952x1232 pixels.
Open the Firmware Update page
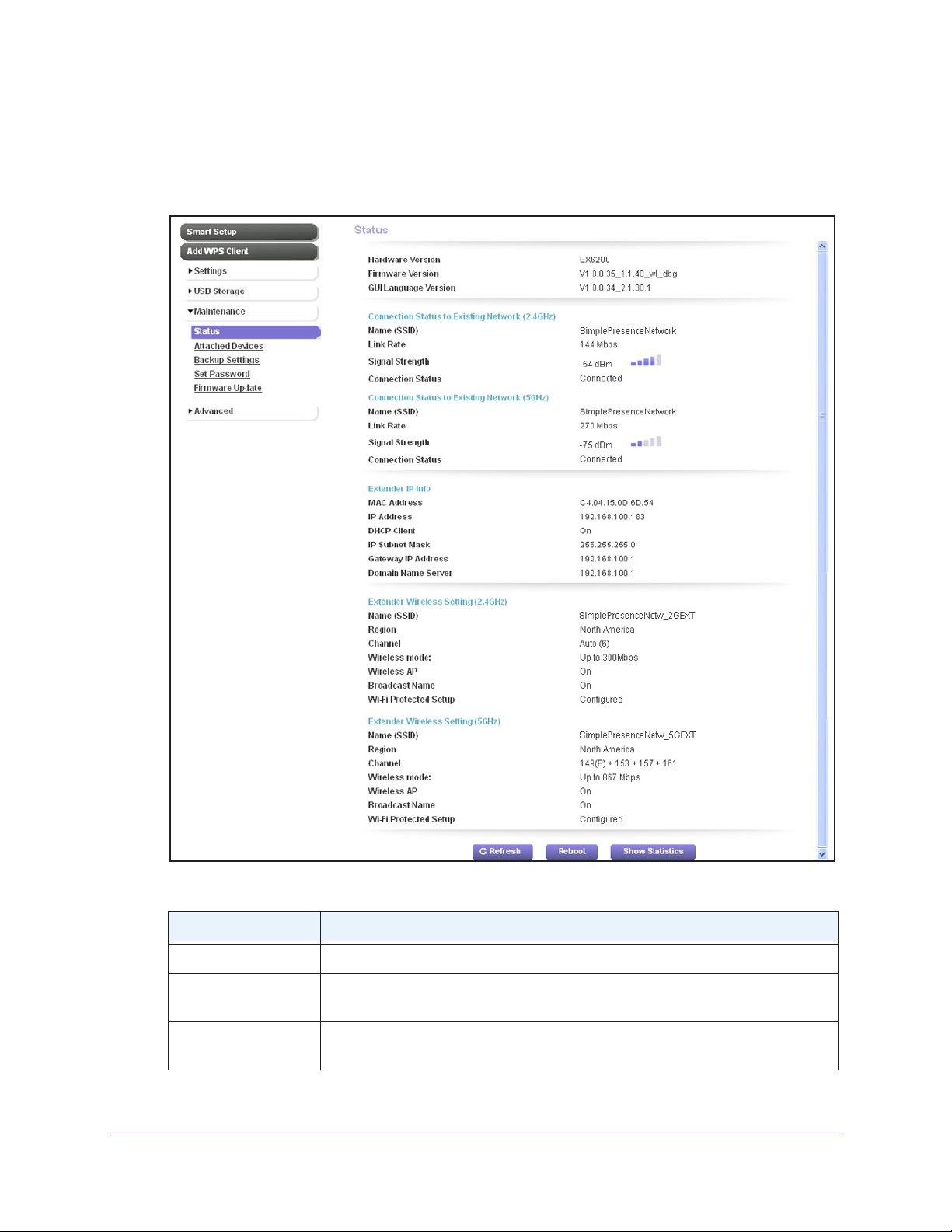pos(228,388)
